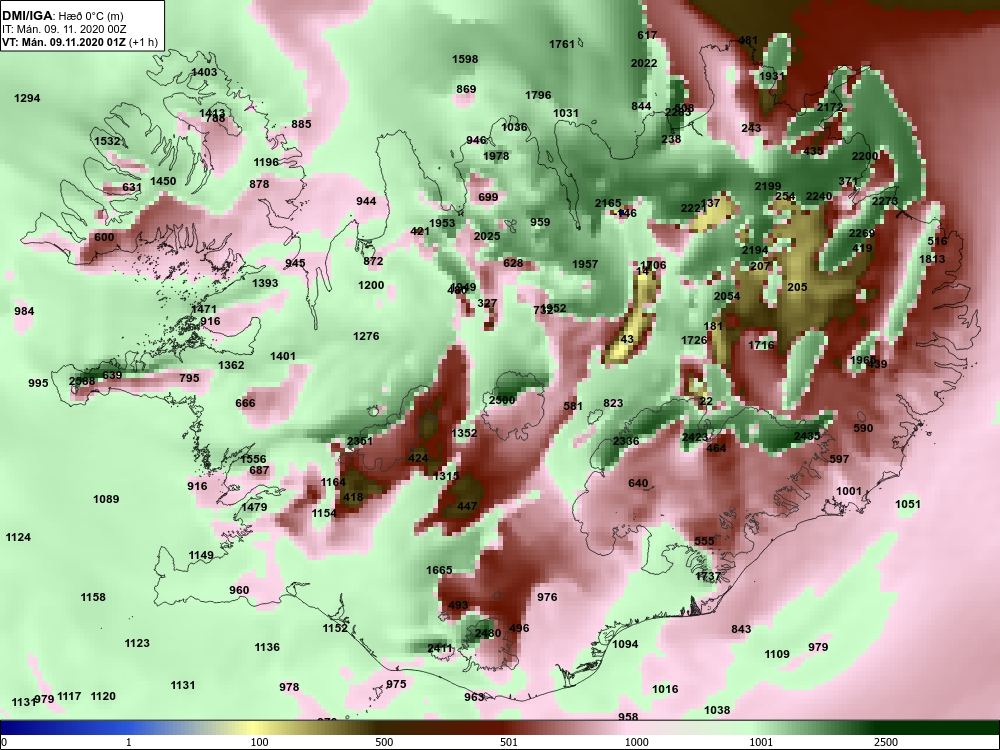Click the map value 555

(704, 541)
